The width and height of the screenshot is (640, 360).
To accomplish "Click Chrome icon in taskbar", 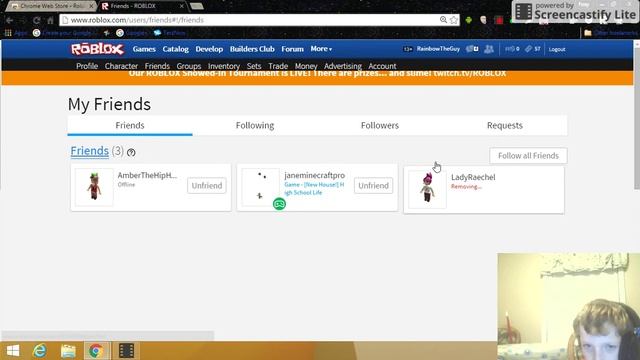I will 96,351.
